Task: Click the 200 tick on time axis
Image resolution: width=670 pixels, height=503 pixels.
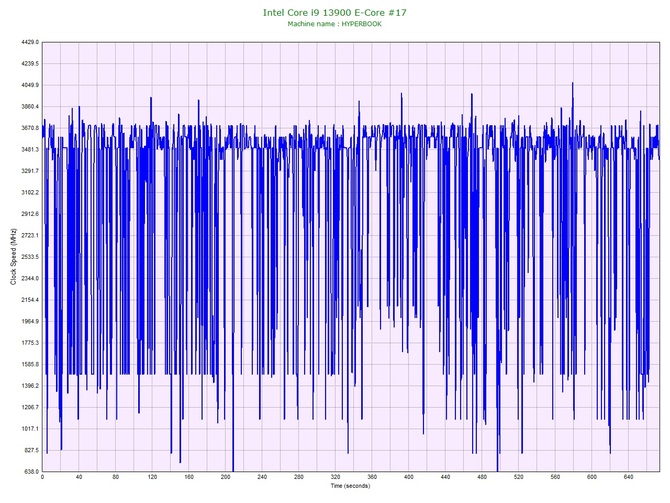Action: [226, 477]
